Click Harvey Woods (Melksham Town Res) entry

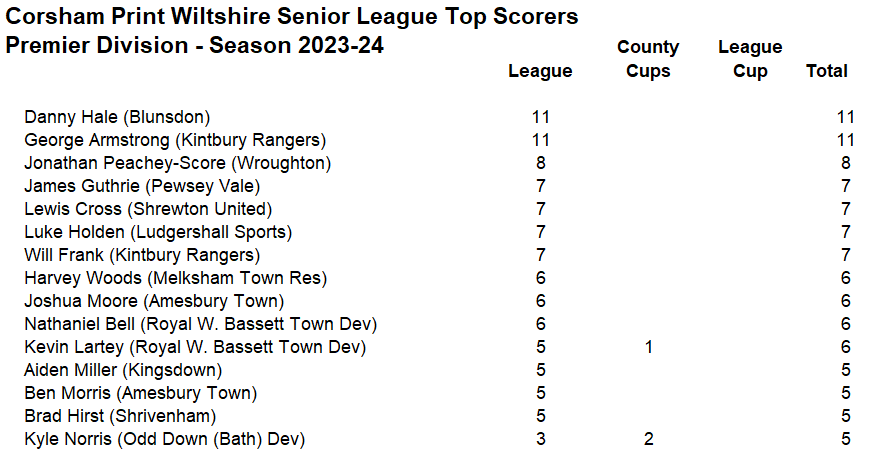(x=175, y=278)
